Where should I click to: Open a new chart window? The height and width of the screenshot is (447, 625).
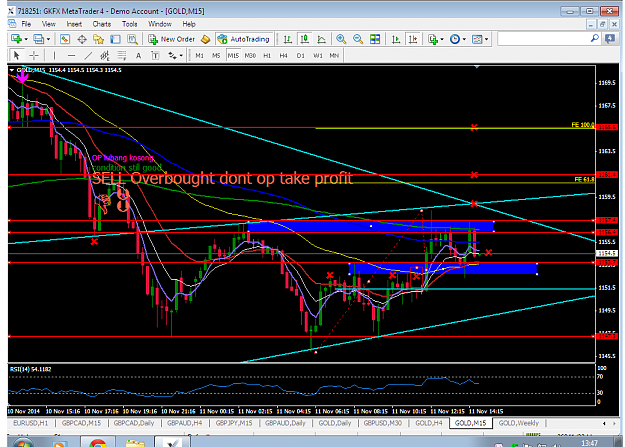coord(16,39)
